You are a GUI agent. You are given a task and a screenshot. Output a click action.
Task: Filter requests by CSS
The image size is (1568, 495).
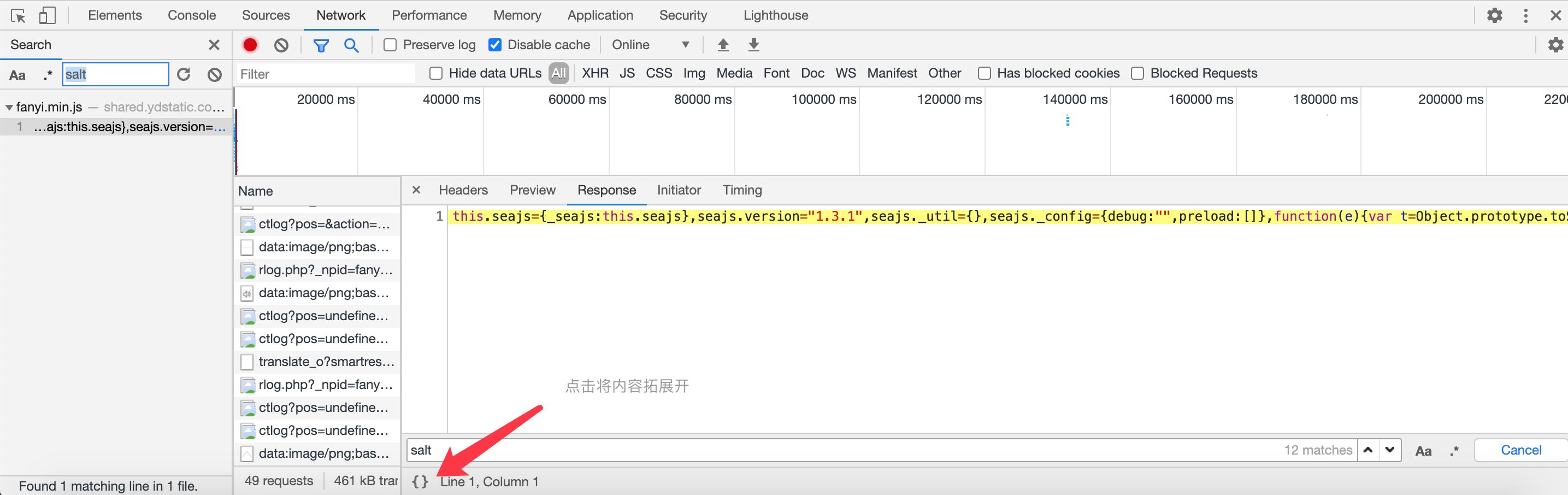(658, 74)
